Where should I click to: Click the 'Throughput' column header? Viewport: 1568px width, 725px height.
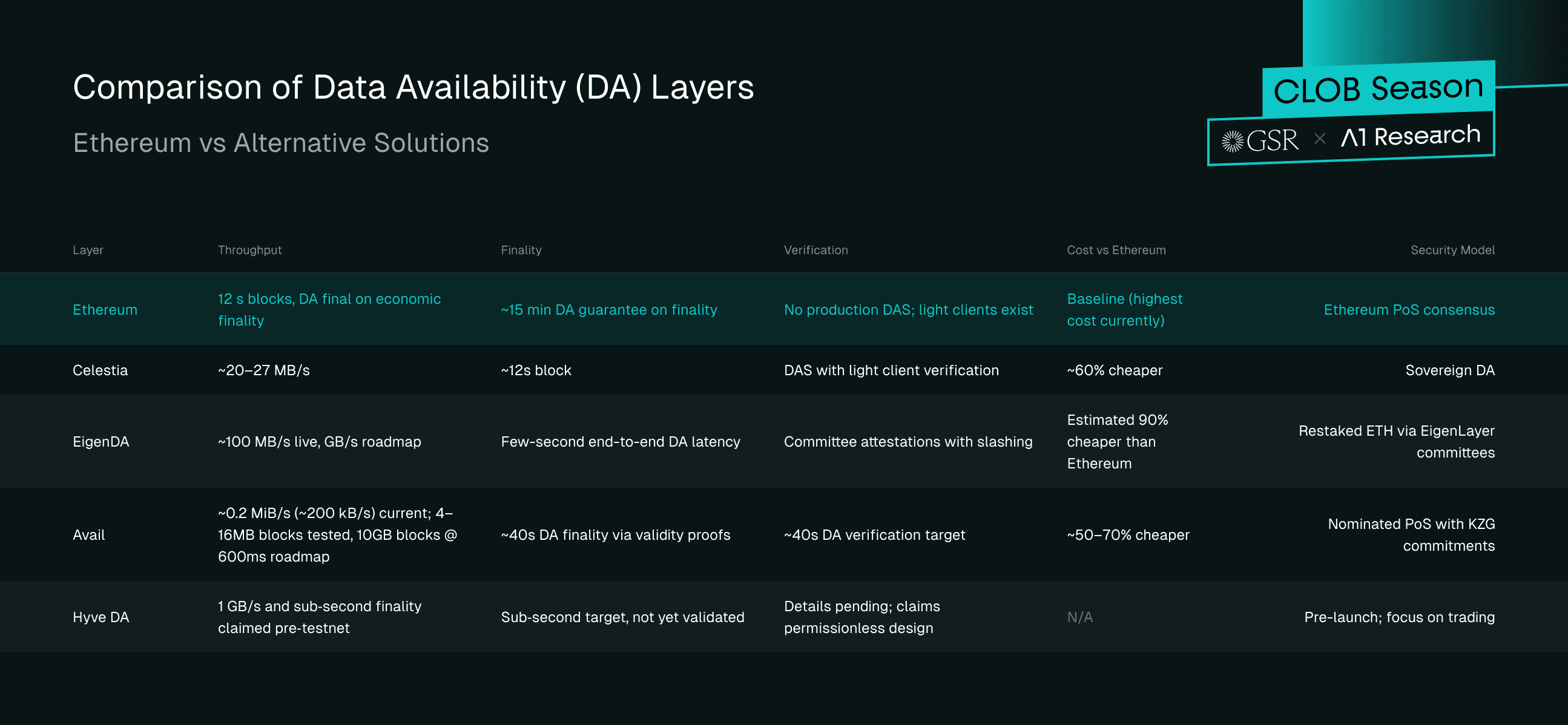coord(249,250)
